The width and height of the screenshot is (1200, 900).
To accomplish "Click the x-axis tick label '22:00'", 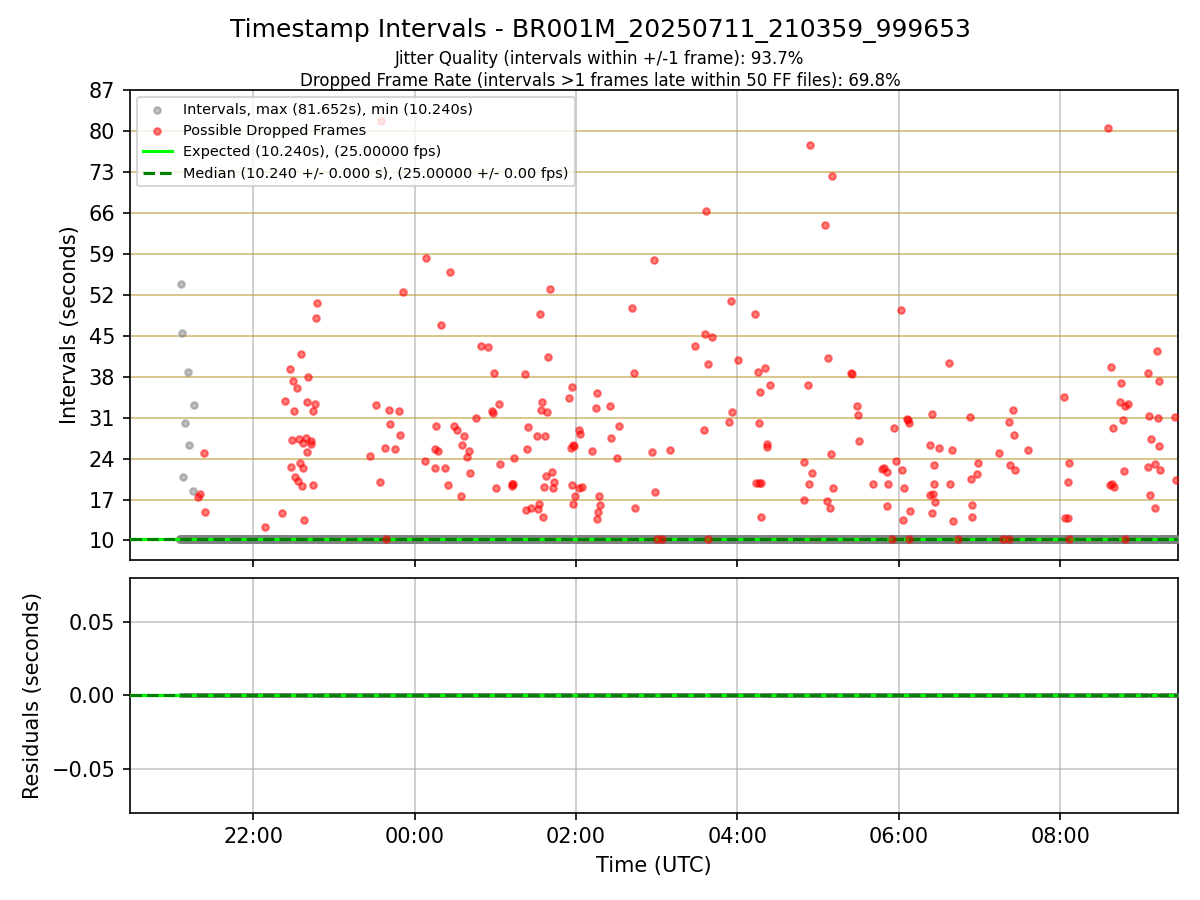I will click(x=253, y=835).
